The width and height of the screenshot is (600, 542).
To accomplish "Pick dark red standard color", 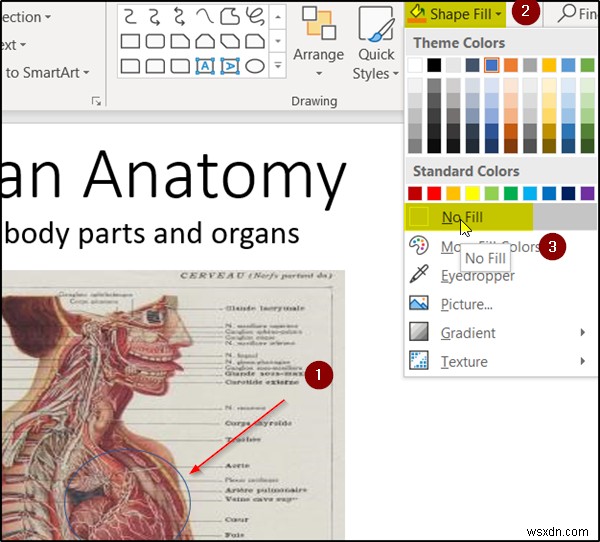I will pyautogui.click(x=415, y=193).
